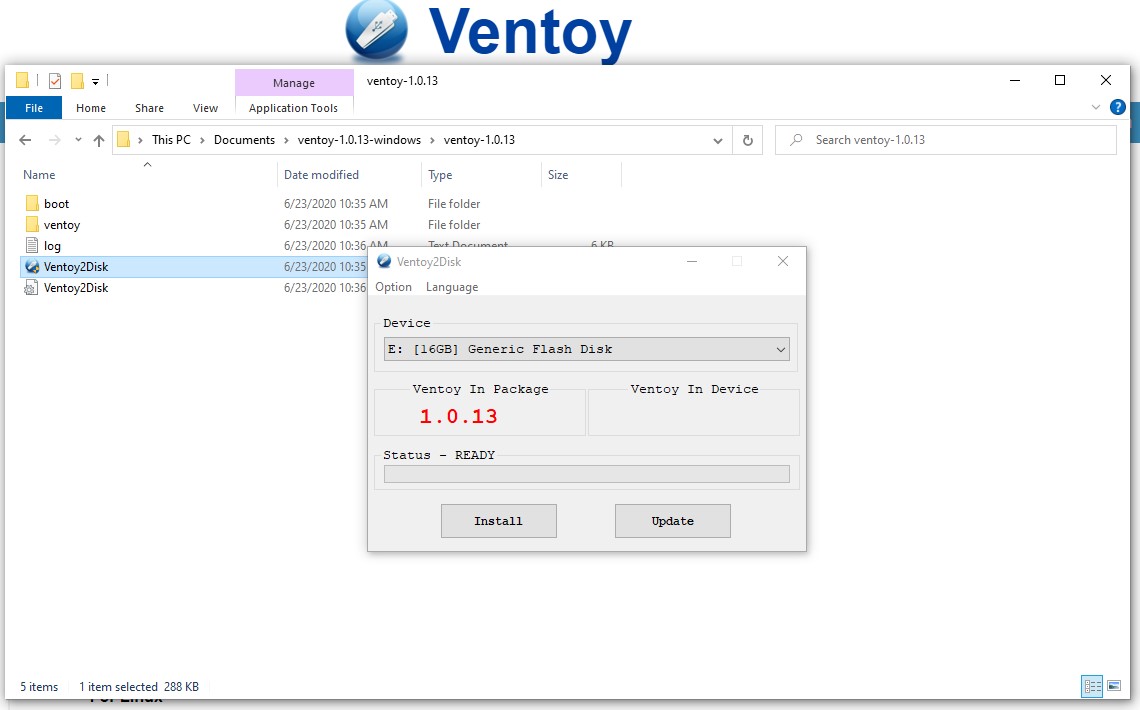Click the boot folder's date modified

click(336, 203)
